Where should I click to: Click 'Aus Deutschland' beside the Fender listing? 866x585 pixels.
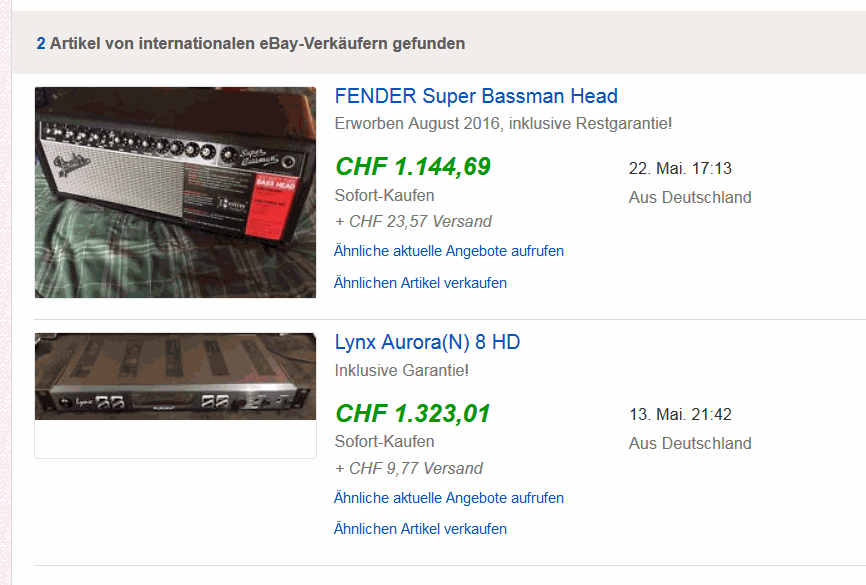690,197
